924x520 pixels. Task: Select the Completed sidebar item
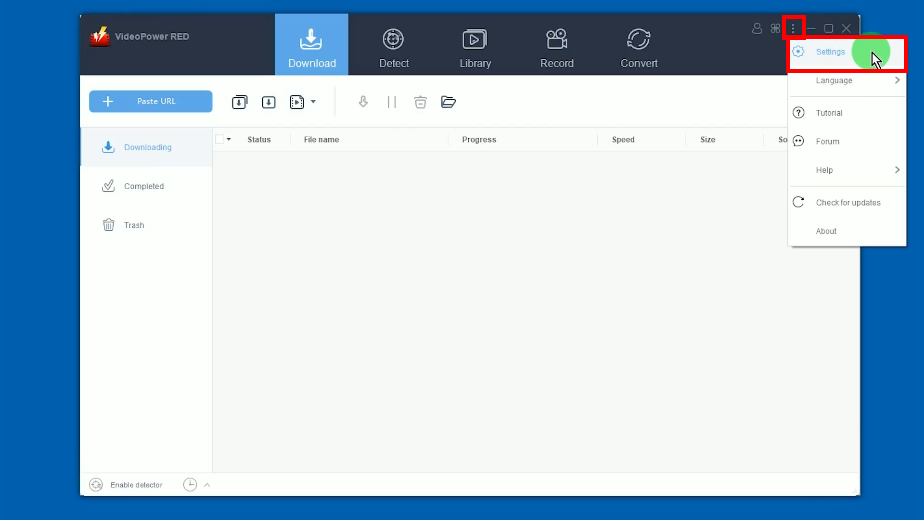(x=146, y=186)
